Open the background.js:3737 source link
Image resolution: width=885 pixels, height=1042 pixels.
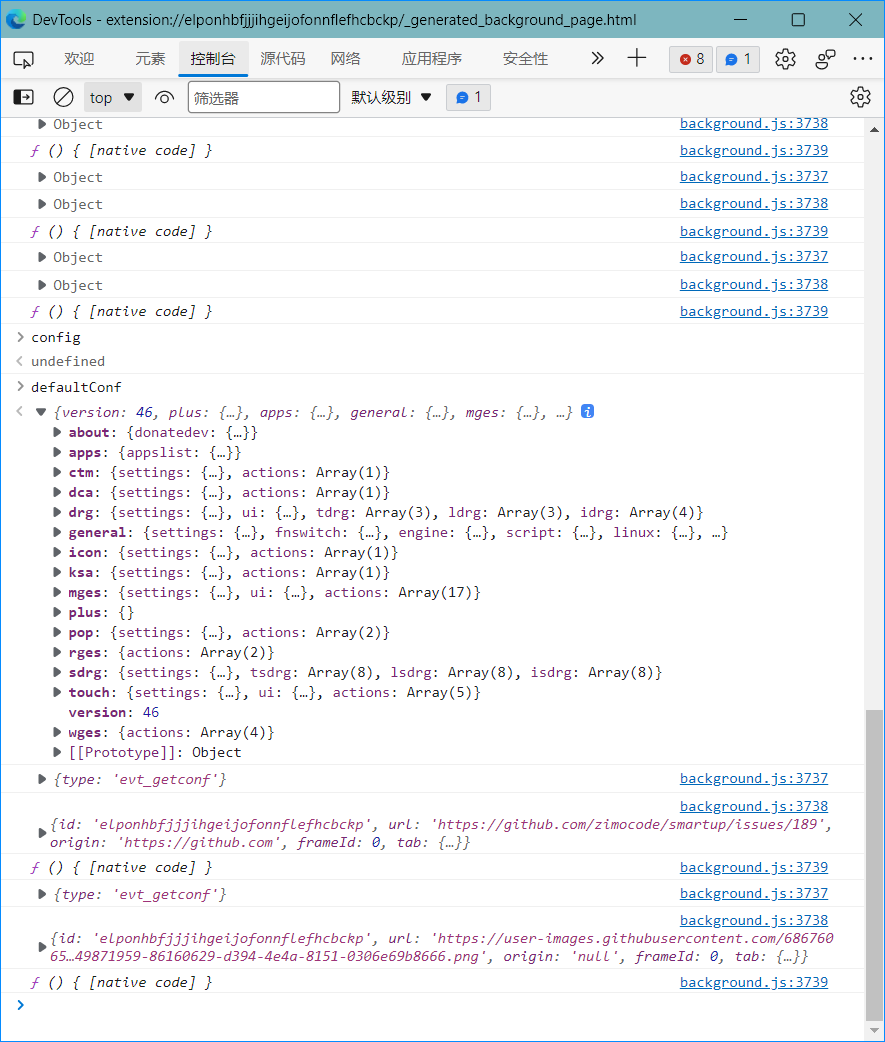[753, 176]
